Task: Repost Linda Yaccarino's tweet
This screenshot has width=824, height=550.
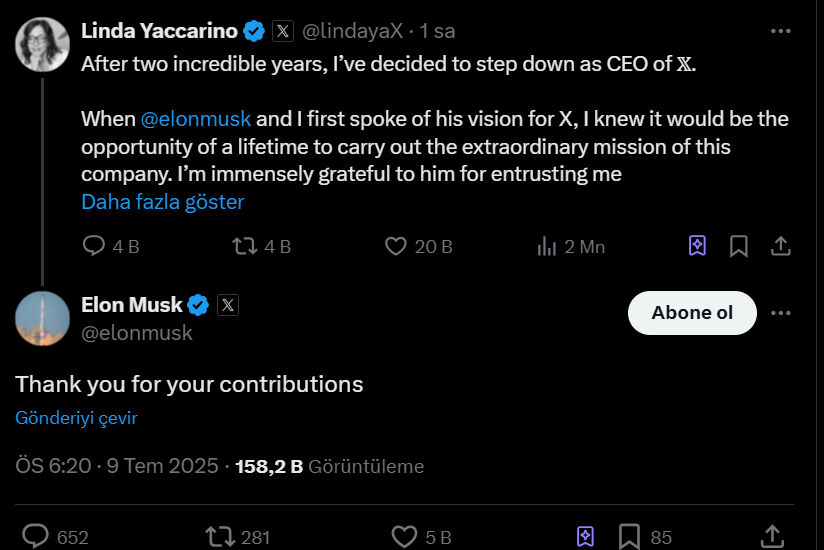Action: click(245, 246)
